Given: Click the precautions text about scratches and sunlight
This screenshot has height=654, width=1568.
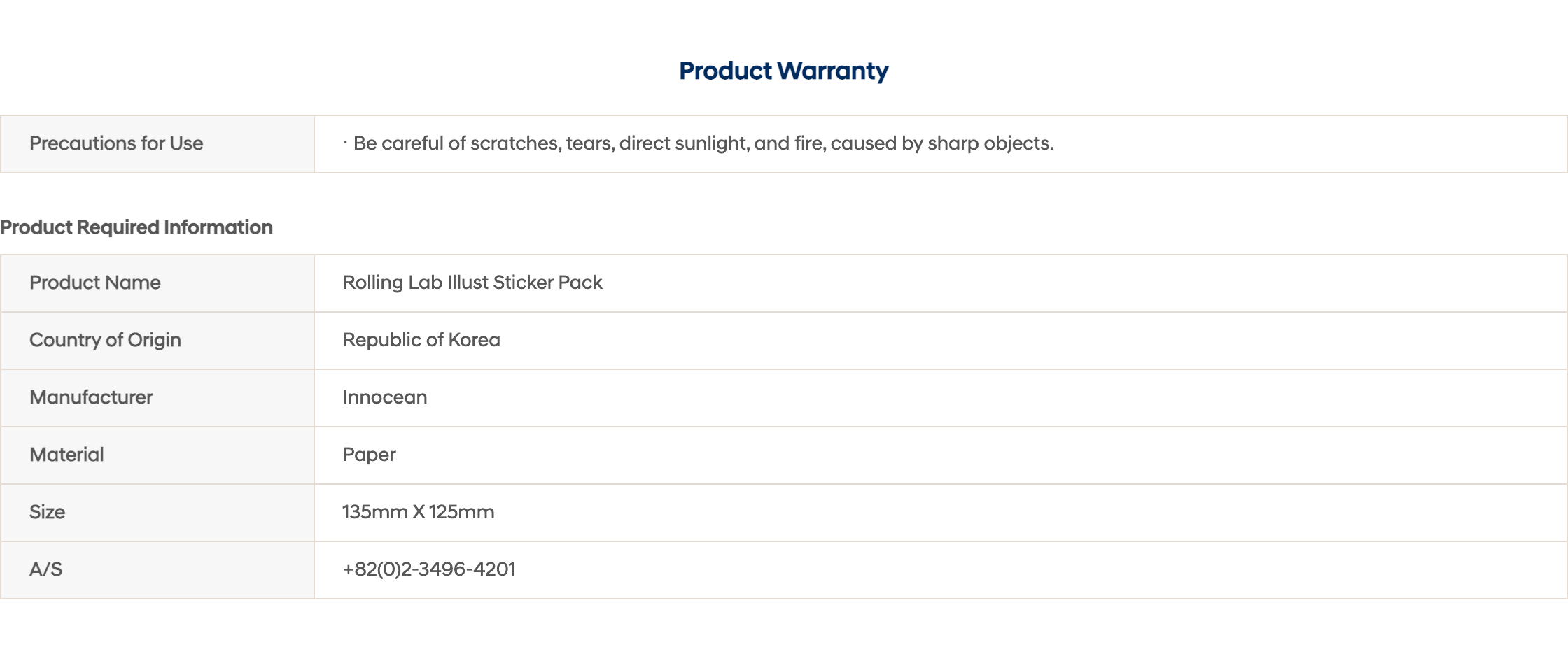Looking at the screenshot, I should coord(699,143).
